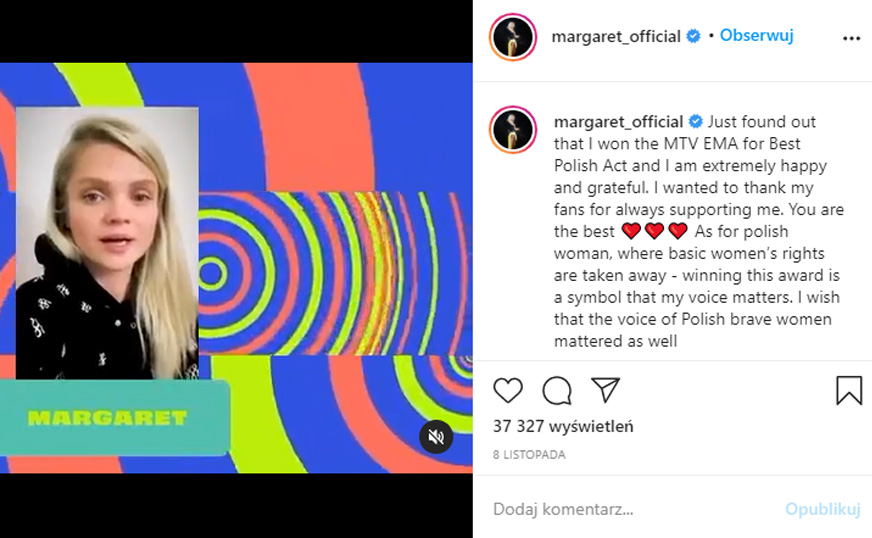This screenshot has height=538, width=872.
Task: Like the post with the heart icon
Action: [x=508, y=390]
